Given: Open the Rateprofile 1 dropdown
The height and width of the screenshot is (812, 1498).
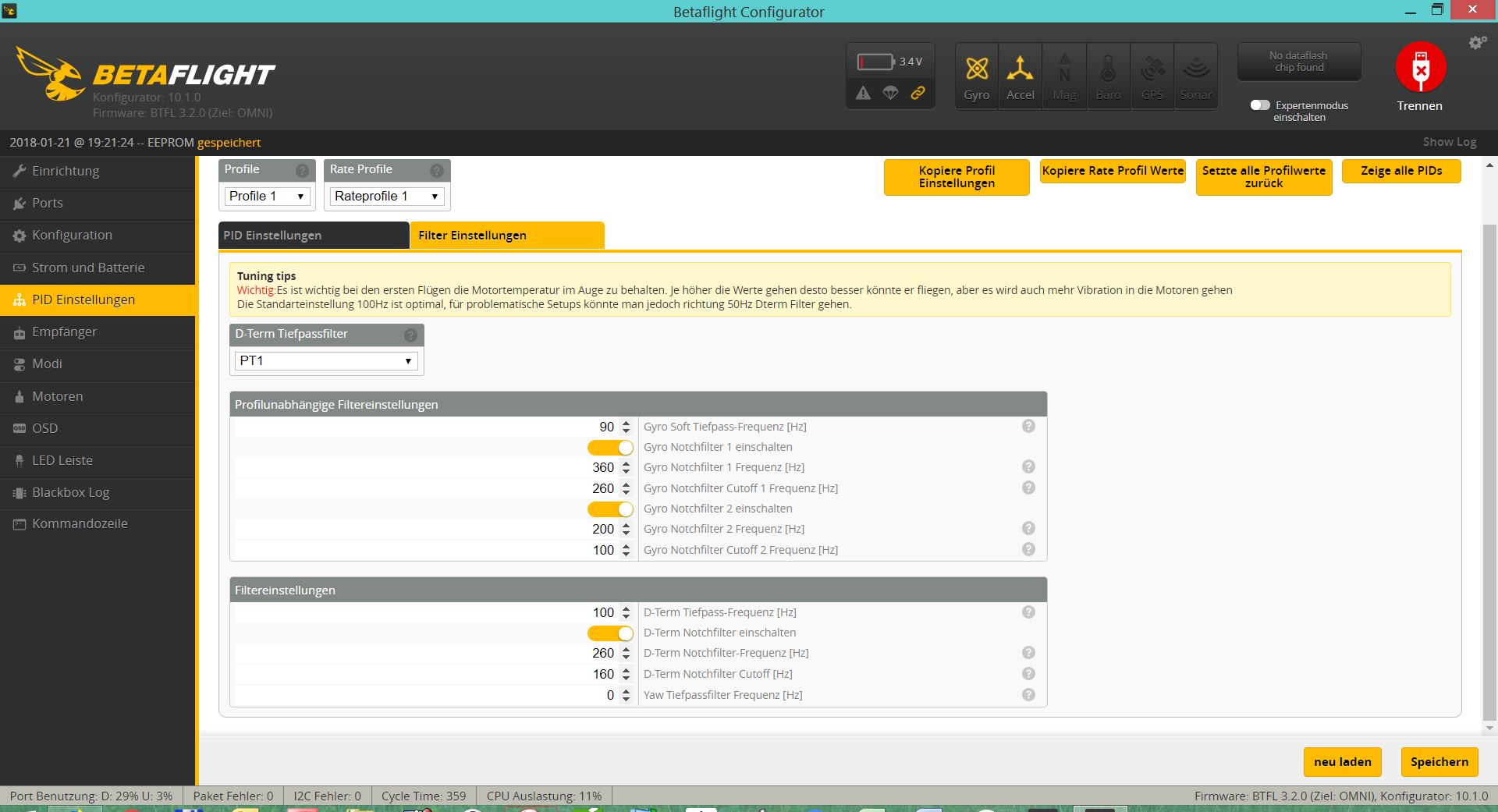Looking at the screenshot, I should pos(387,197).
